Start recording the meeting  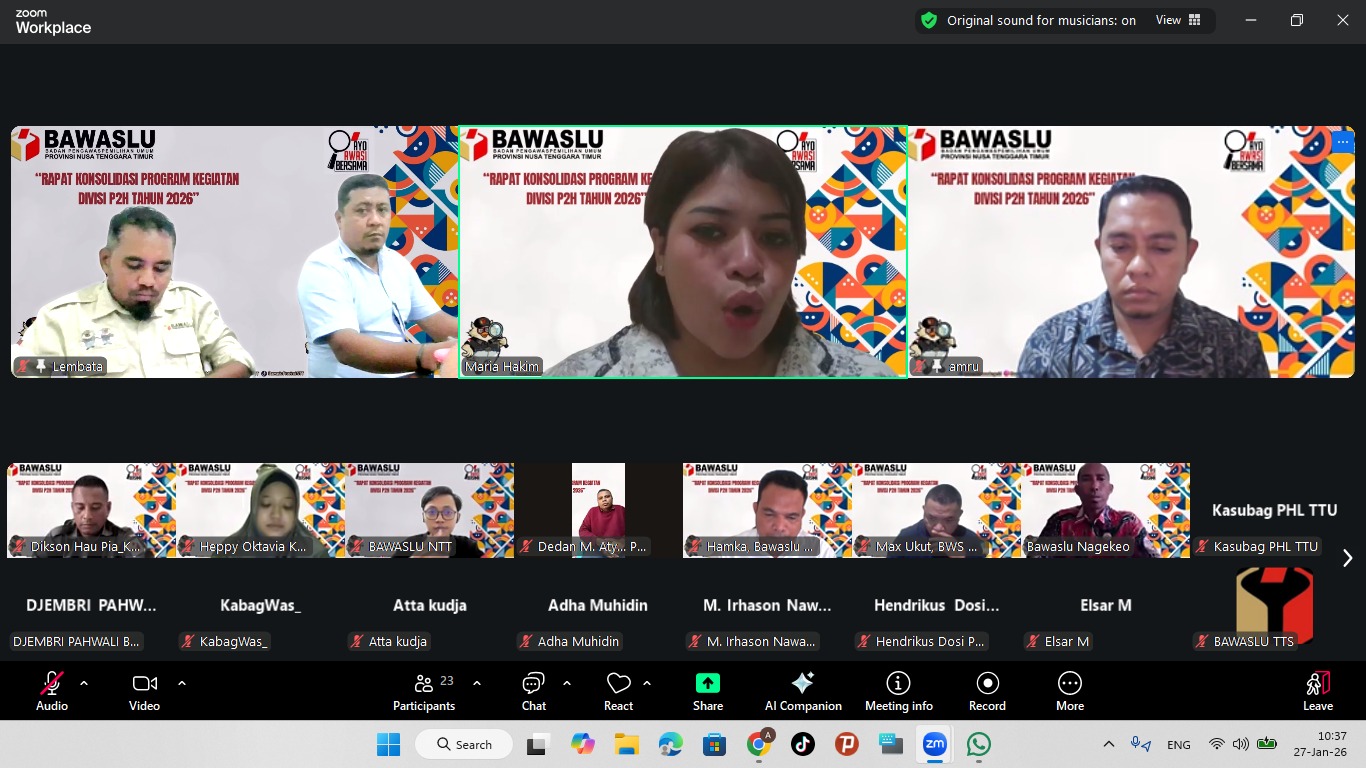coord(987,690)
